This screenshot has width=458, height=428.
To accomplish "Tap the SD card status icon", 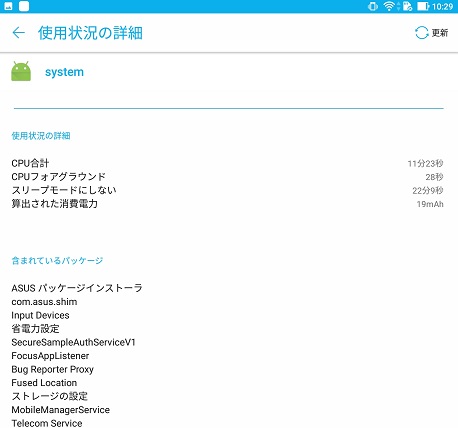I will click(407, 6).
